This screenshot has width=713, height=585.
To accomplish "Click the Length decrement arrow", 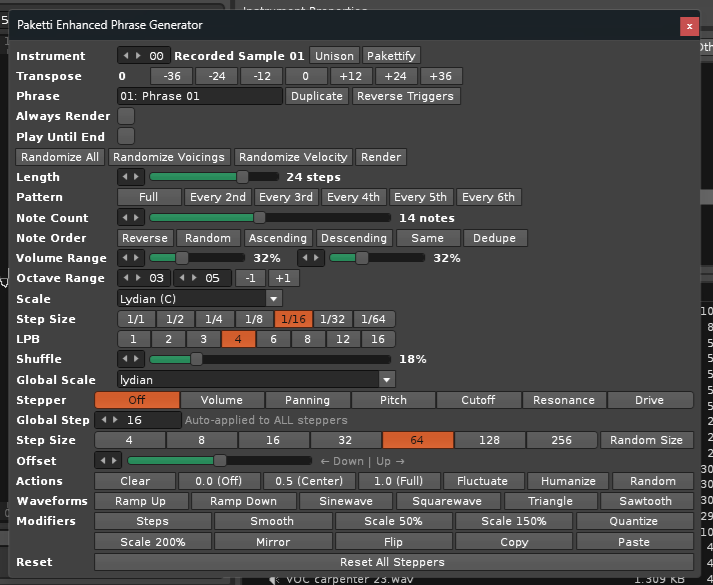I will 126,177.
